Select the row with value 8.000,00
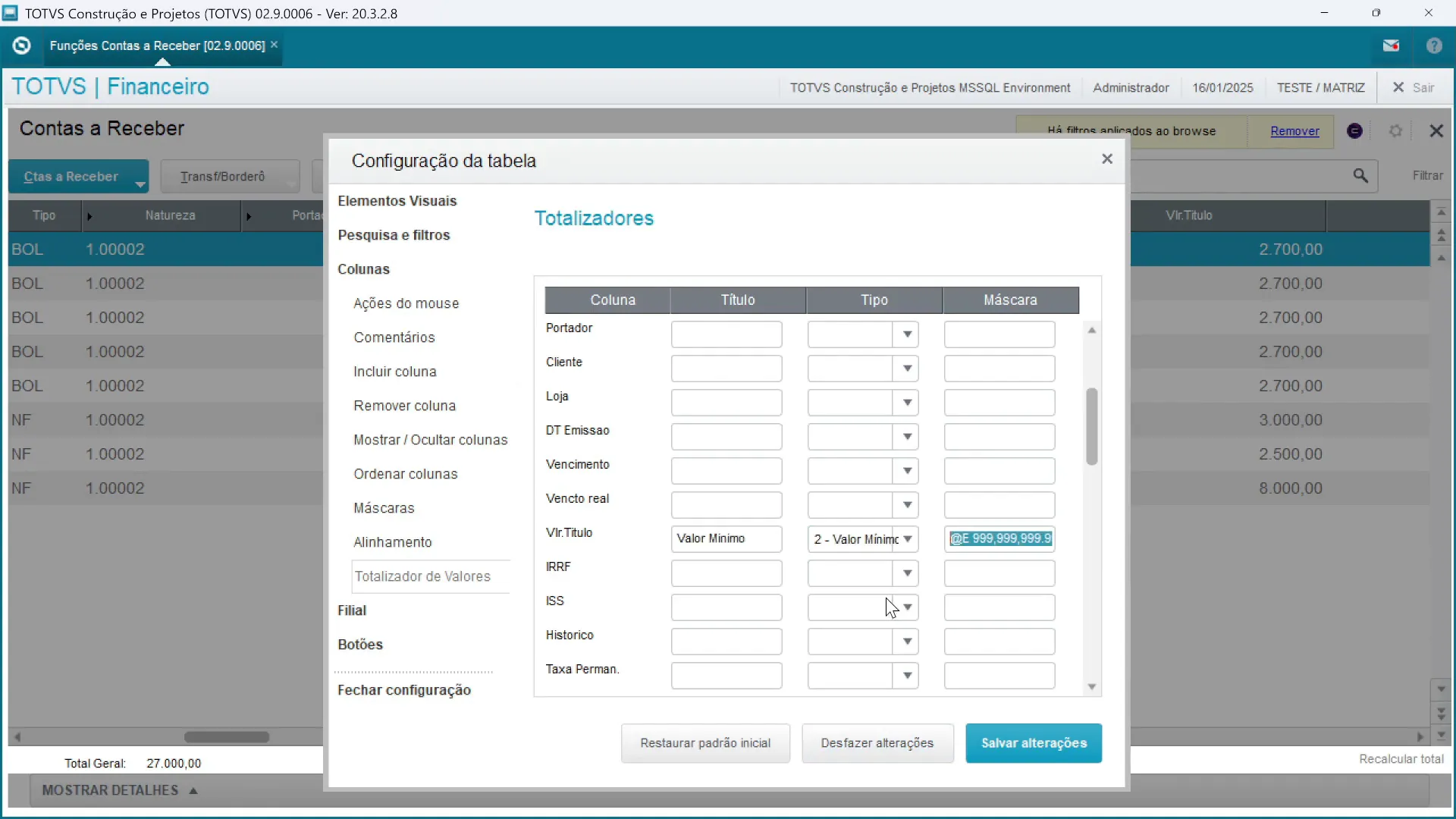1456x819 pixels. pyautogui.click(x=719, y=488)
